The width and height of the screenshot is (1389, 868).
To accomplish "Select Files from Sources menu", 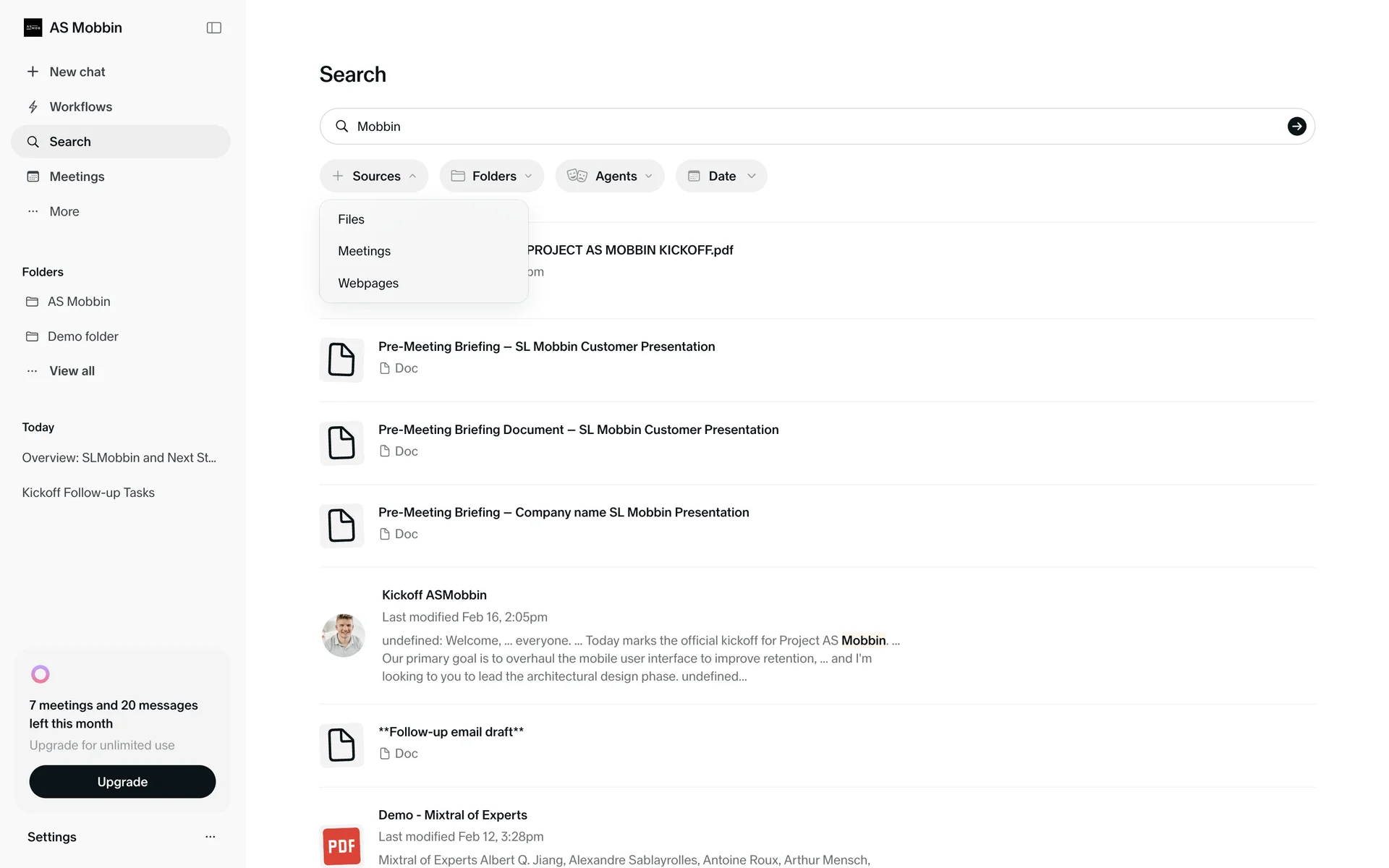I will [x=351, y=219].
